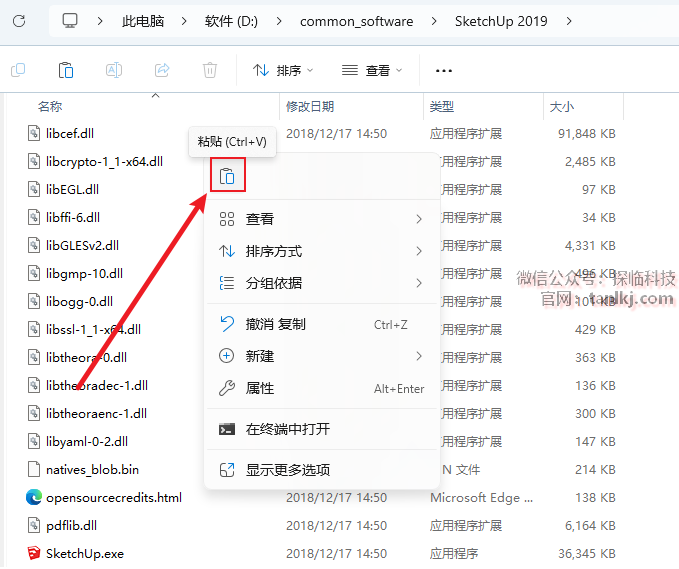679x569 pixels.
Task: Click the terminal icon beside 在终端中打开
Action: point(227,429)
